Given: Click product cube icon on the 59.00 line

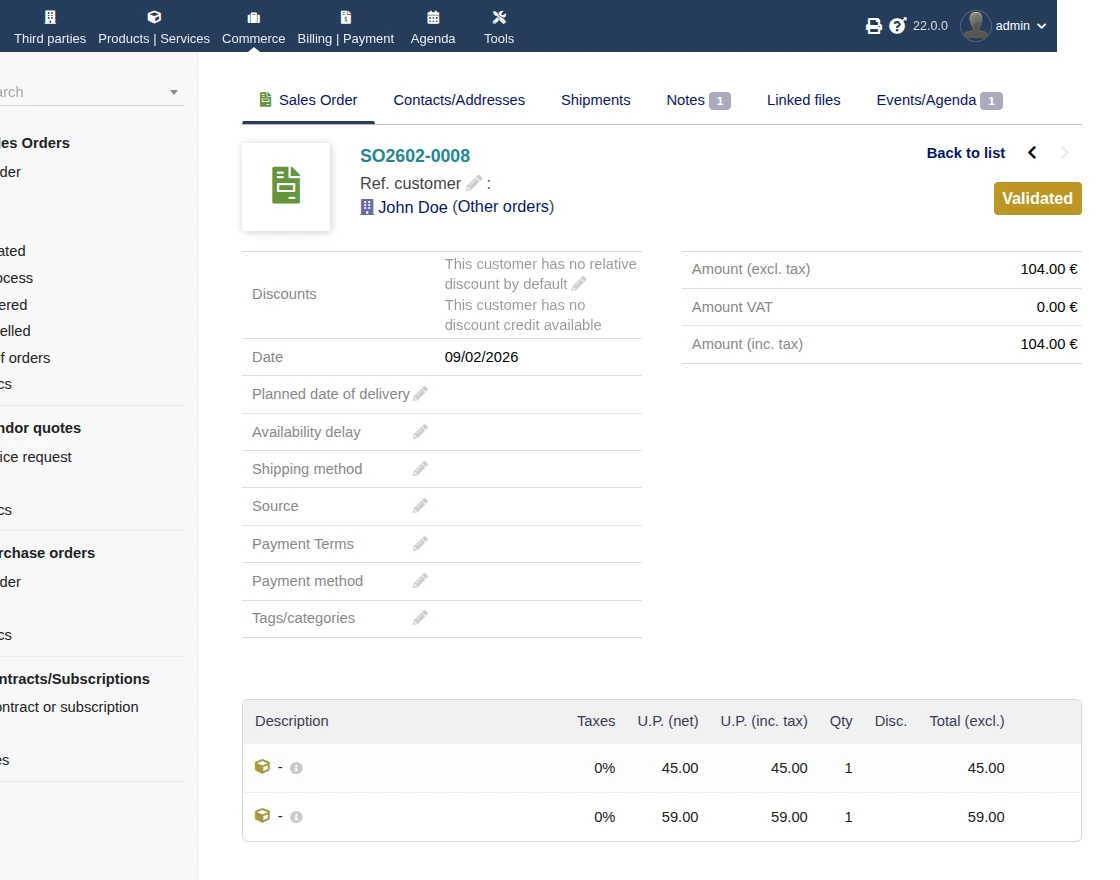Looking at the screenshot, I should tap(262, 816).
